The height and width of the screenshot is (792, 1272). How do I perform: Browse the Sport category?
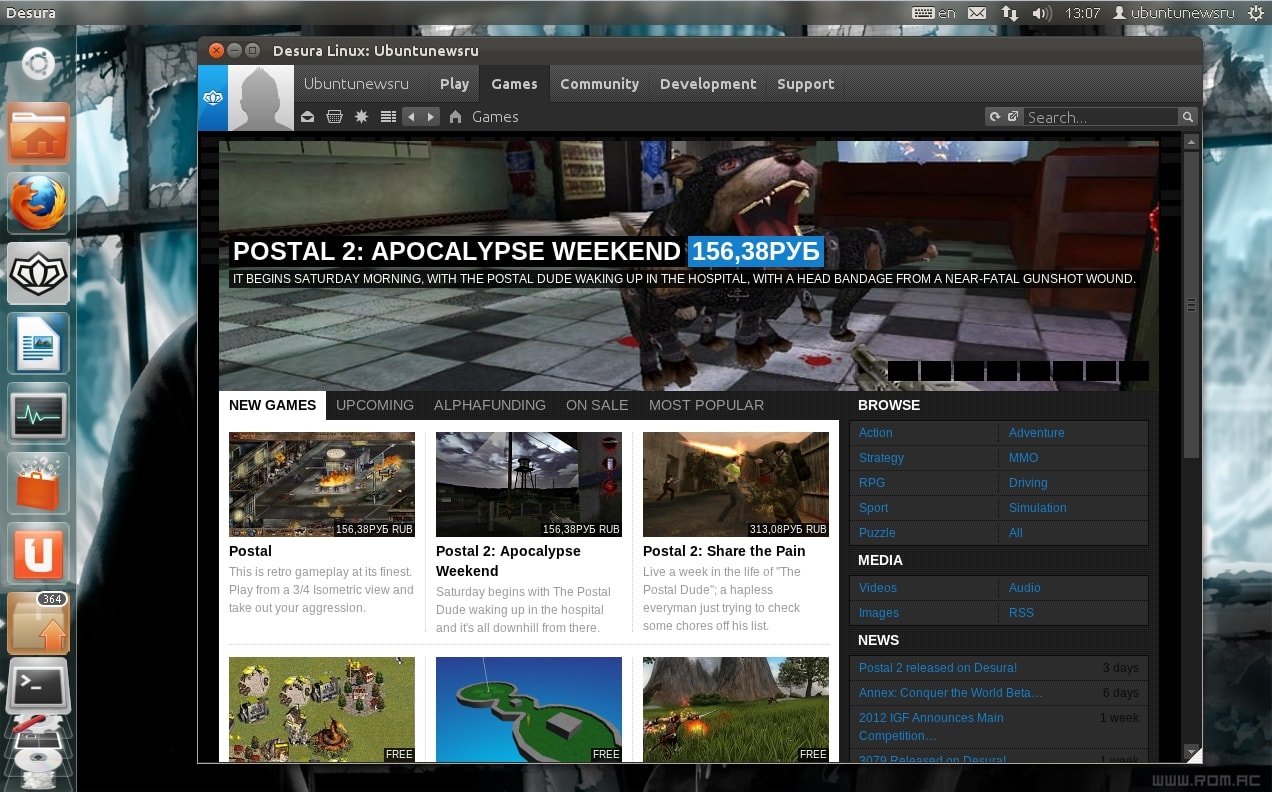click(873, 508)
